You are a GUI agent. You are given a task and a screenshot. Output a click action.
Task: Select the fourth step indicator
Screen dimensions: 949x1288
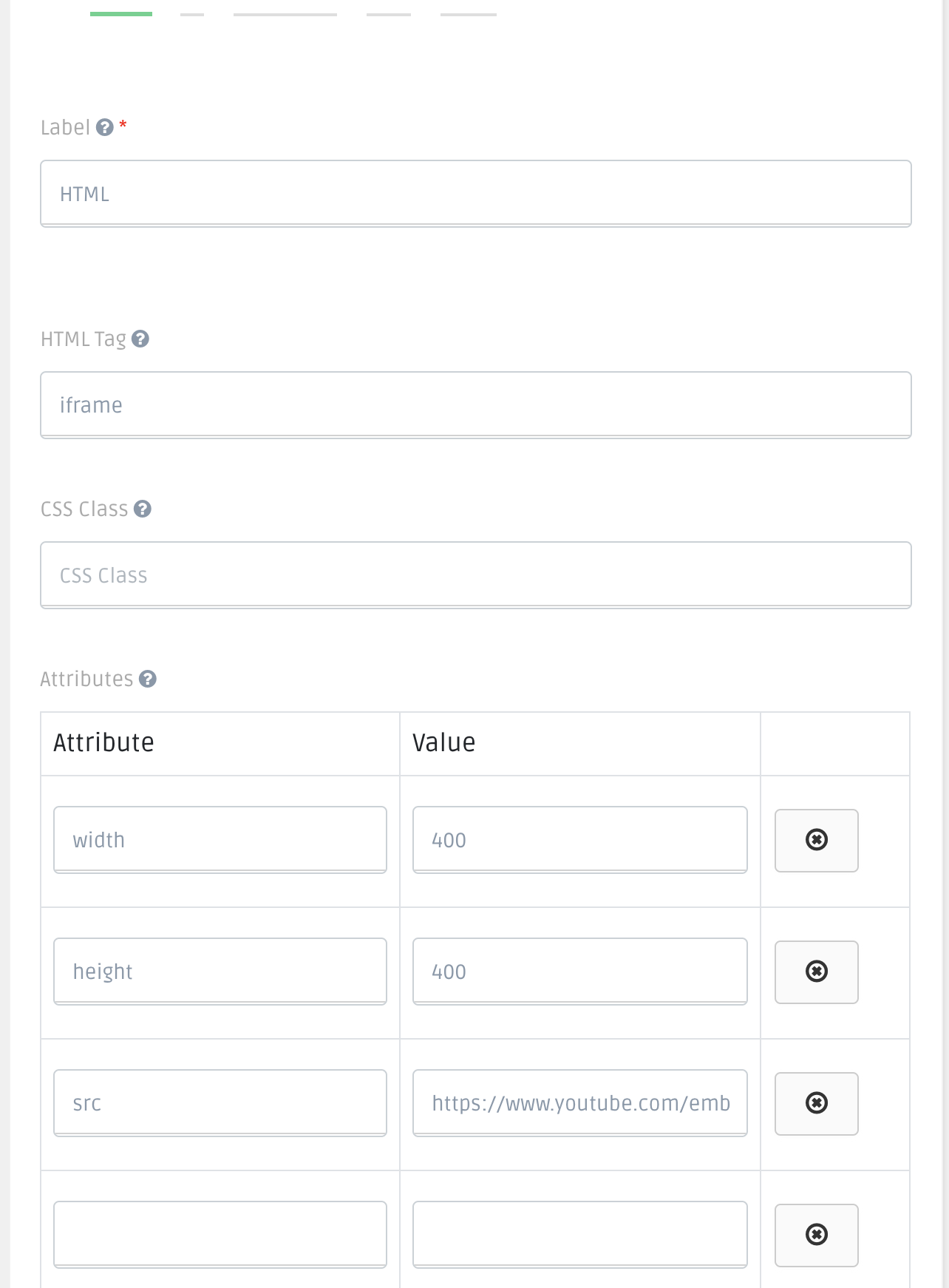[x=390, y=12]
